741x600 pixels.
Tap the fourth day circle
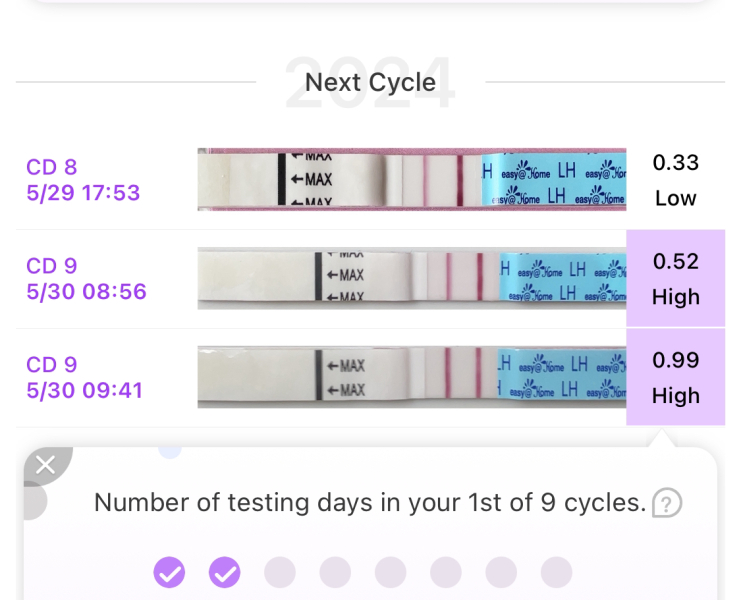(335, 572)
